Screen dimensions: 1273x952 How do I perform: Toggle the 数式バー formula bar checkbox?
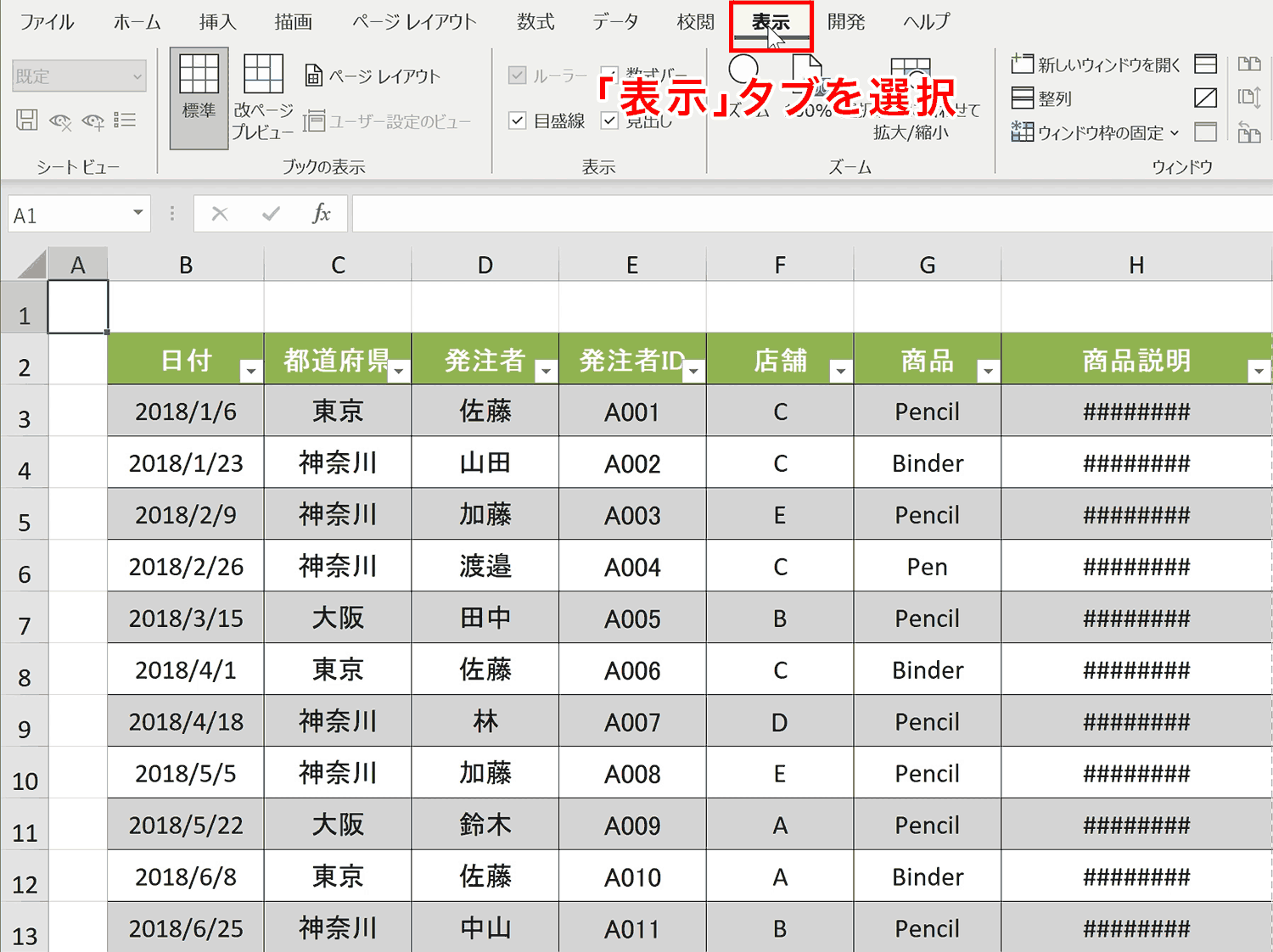608,73
